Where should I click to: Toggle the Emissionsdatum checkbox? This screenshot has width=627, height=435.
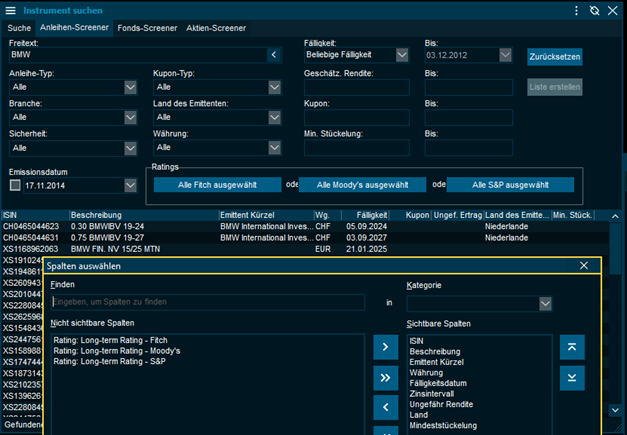tap(15, 185)
